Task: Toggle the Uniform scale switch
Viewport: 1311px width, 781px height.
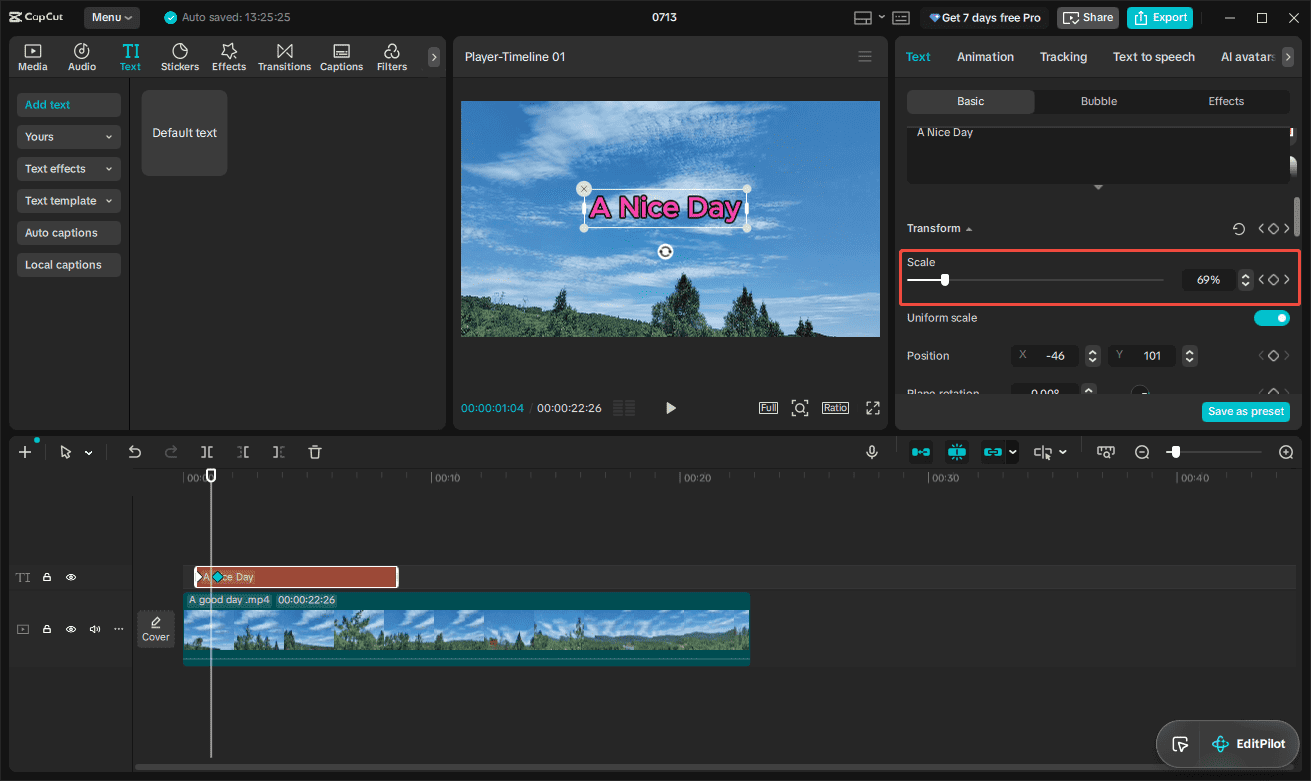Action: tap(1272, 318)
